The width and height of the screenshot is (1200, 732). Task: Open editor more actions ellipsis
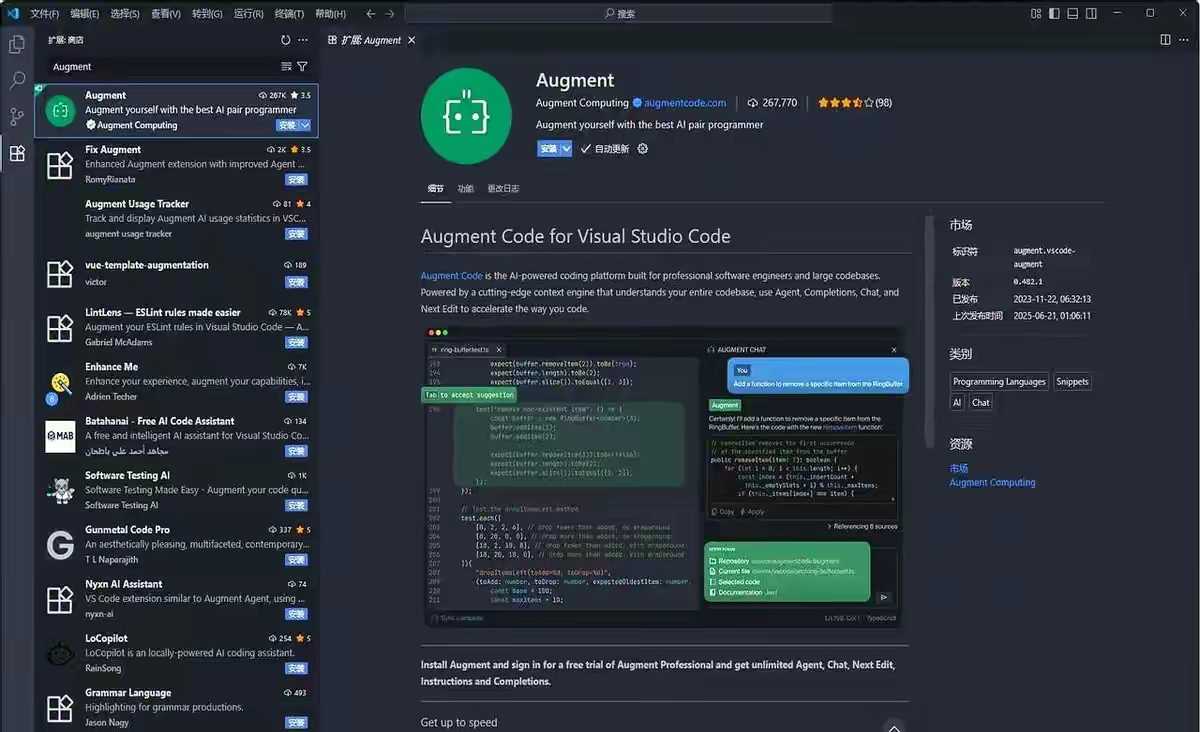pyautogui.click(x=1185, y=40)
